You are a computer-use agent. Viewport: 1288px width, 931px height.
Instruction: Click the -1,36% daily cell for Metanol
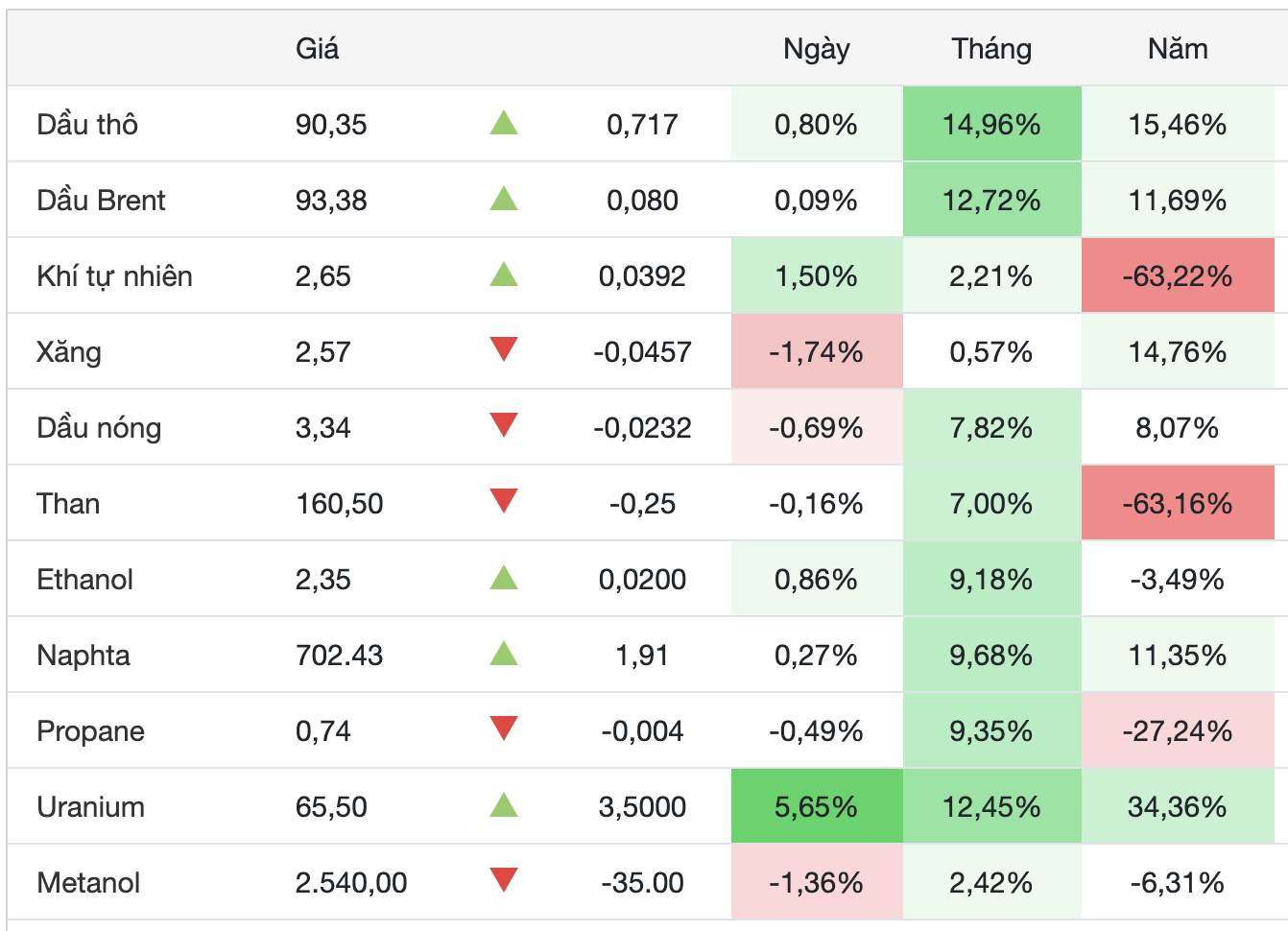tap(817, 882)
